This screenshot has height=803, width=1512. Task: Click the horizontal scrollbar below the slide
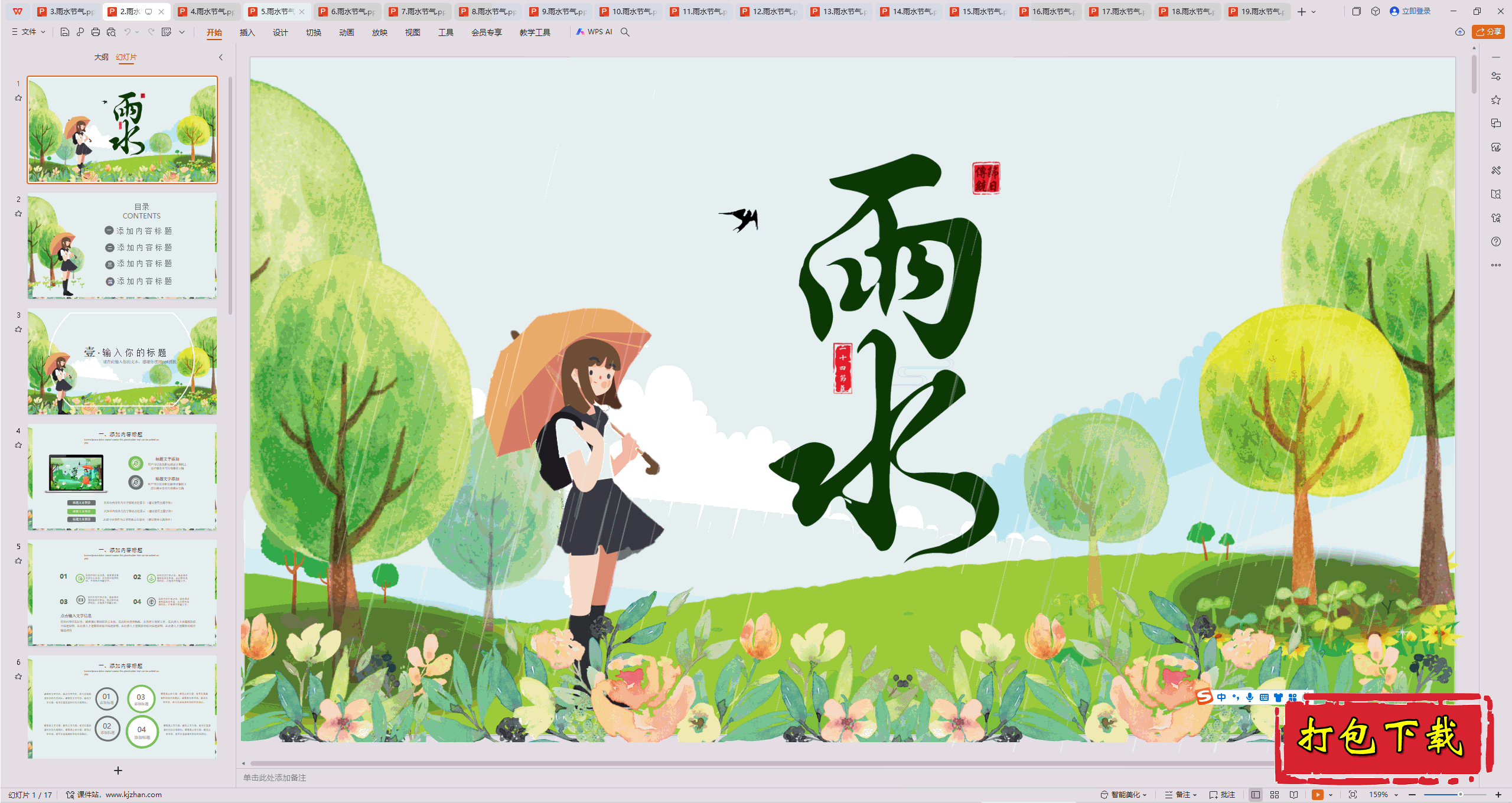(x=762, y=763)
